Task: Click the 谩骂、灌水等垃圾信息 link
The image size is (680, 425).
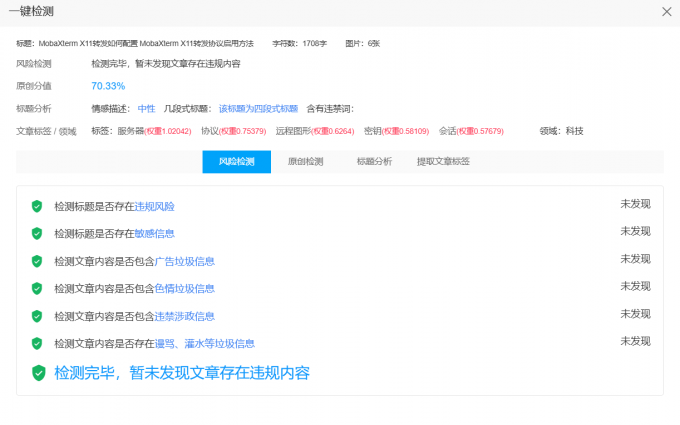Action: (x=205, y=343)
